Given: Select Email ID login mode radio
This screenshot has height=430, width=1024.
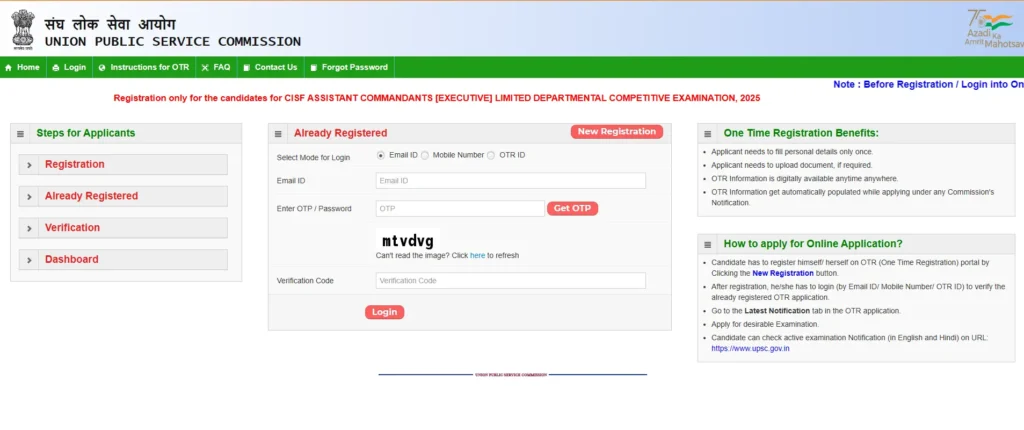Looking at the screenshot, I should coord(381,156).
